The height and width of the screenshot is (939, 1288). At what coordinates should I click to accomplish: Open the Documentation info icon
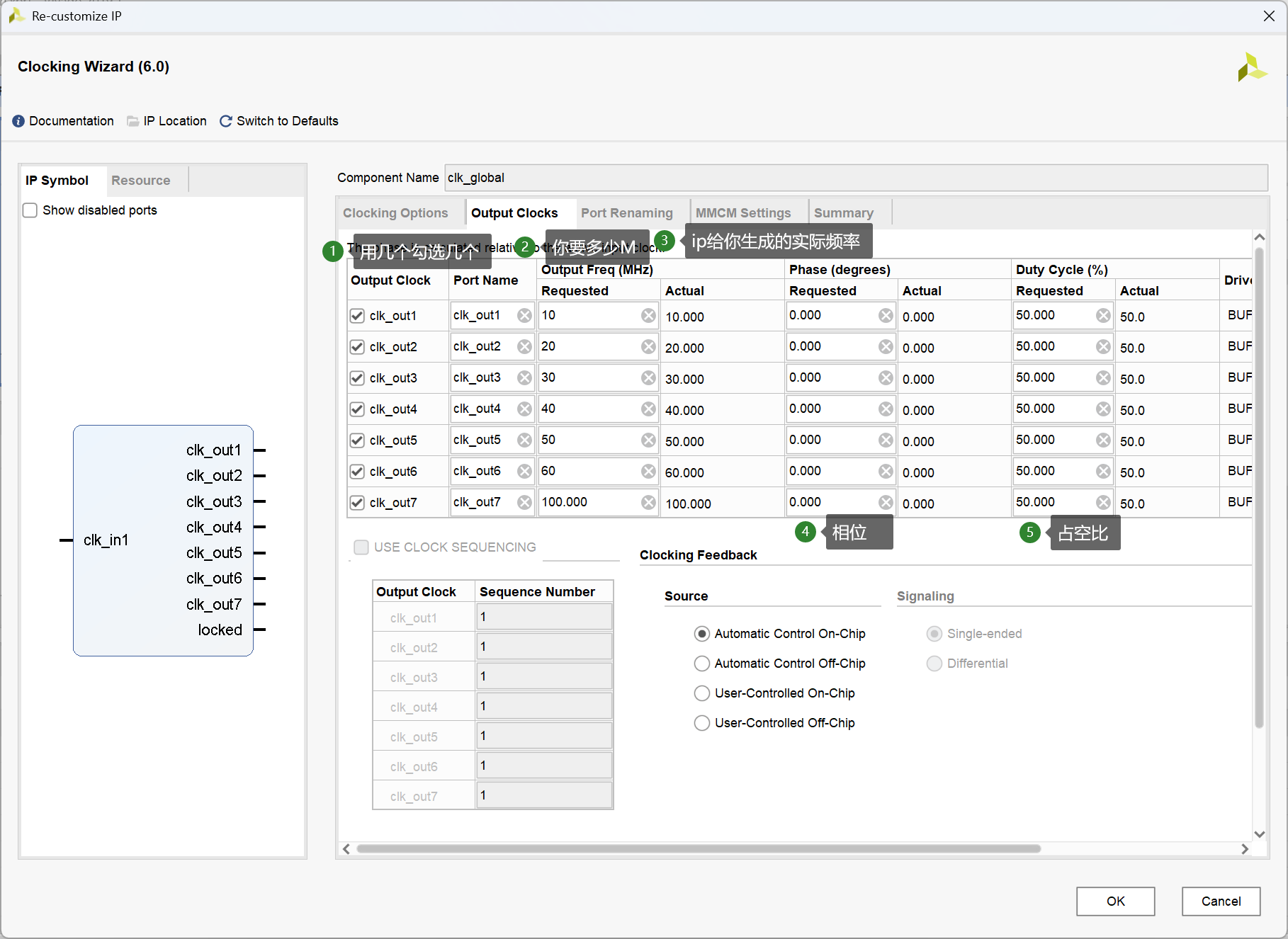point(18,121)
